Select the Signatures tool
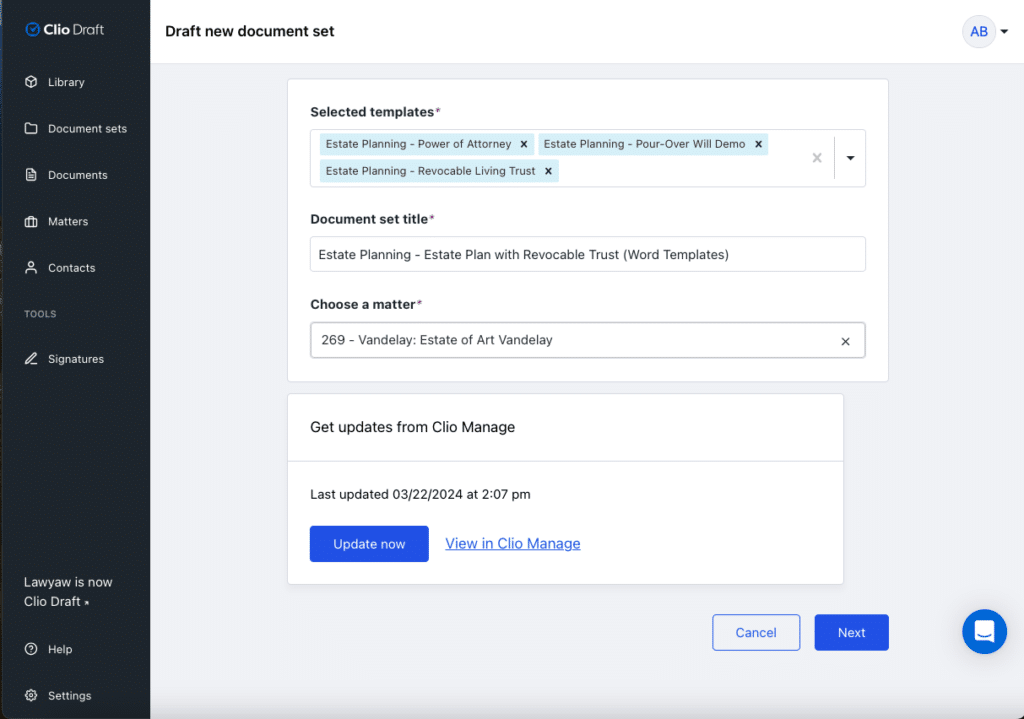 (76, 358)
